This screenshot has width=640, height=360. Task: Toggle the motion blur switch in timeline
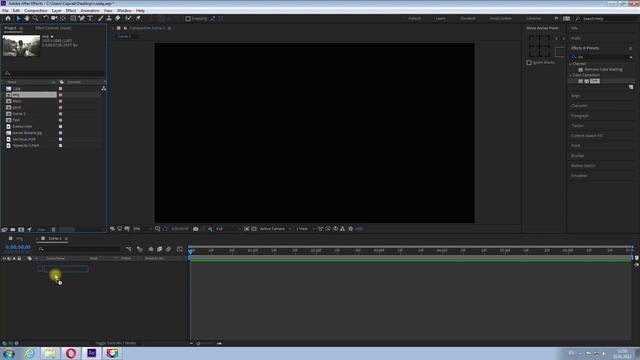click(x=168, y=249)
